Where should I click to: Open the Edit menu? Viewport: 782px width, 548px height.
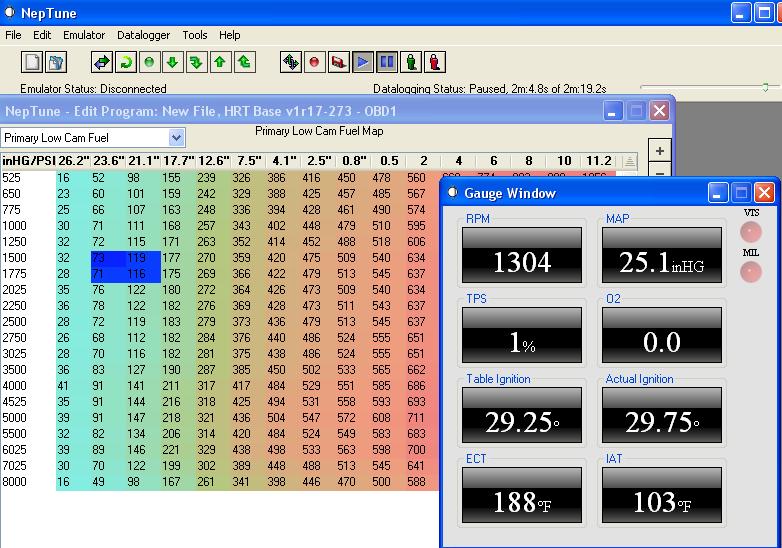(x=42, y=35)
